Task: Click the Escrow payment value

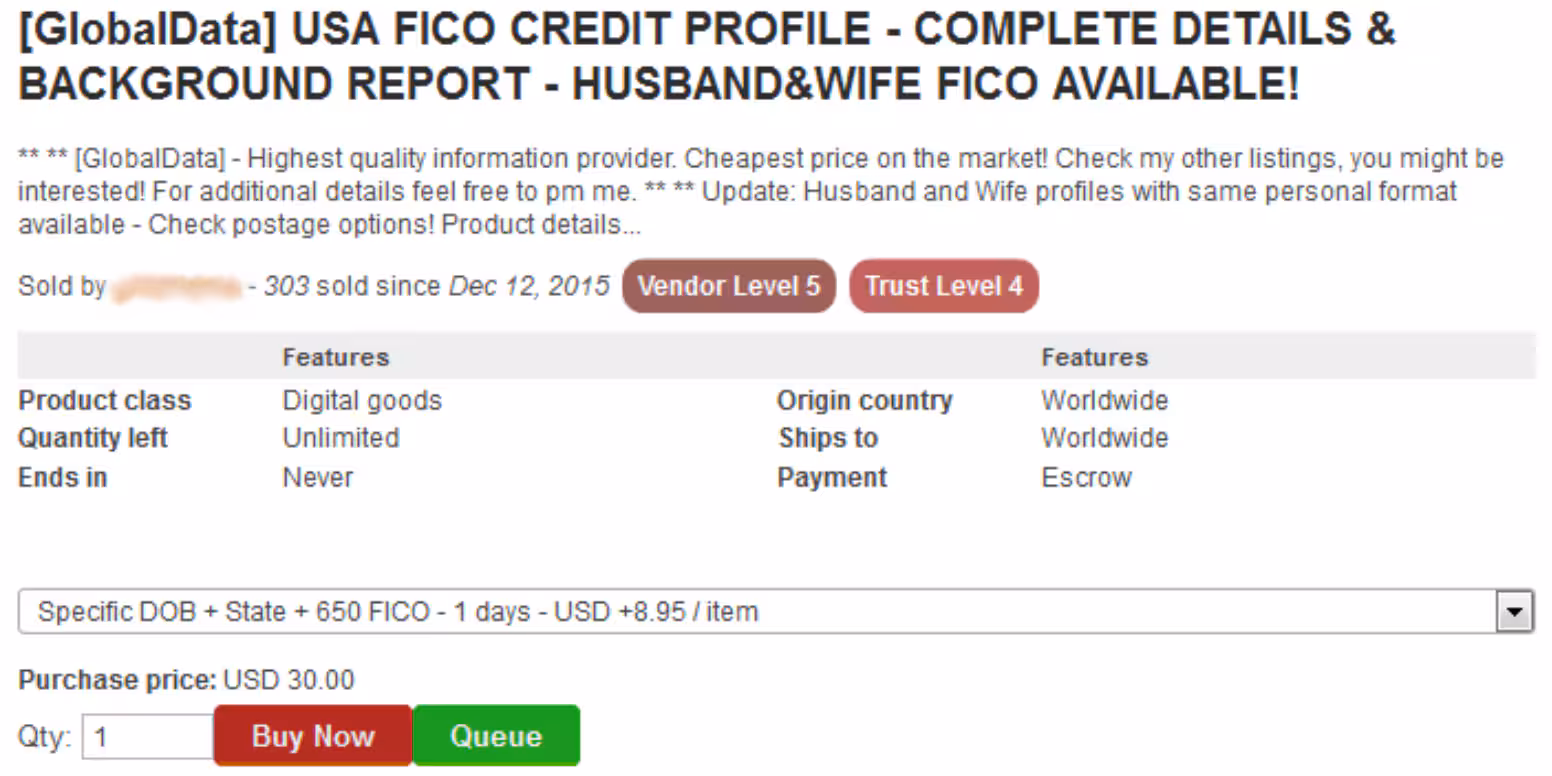Action: pos(1086,477)
